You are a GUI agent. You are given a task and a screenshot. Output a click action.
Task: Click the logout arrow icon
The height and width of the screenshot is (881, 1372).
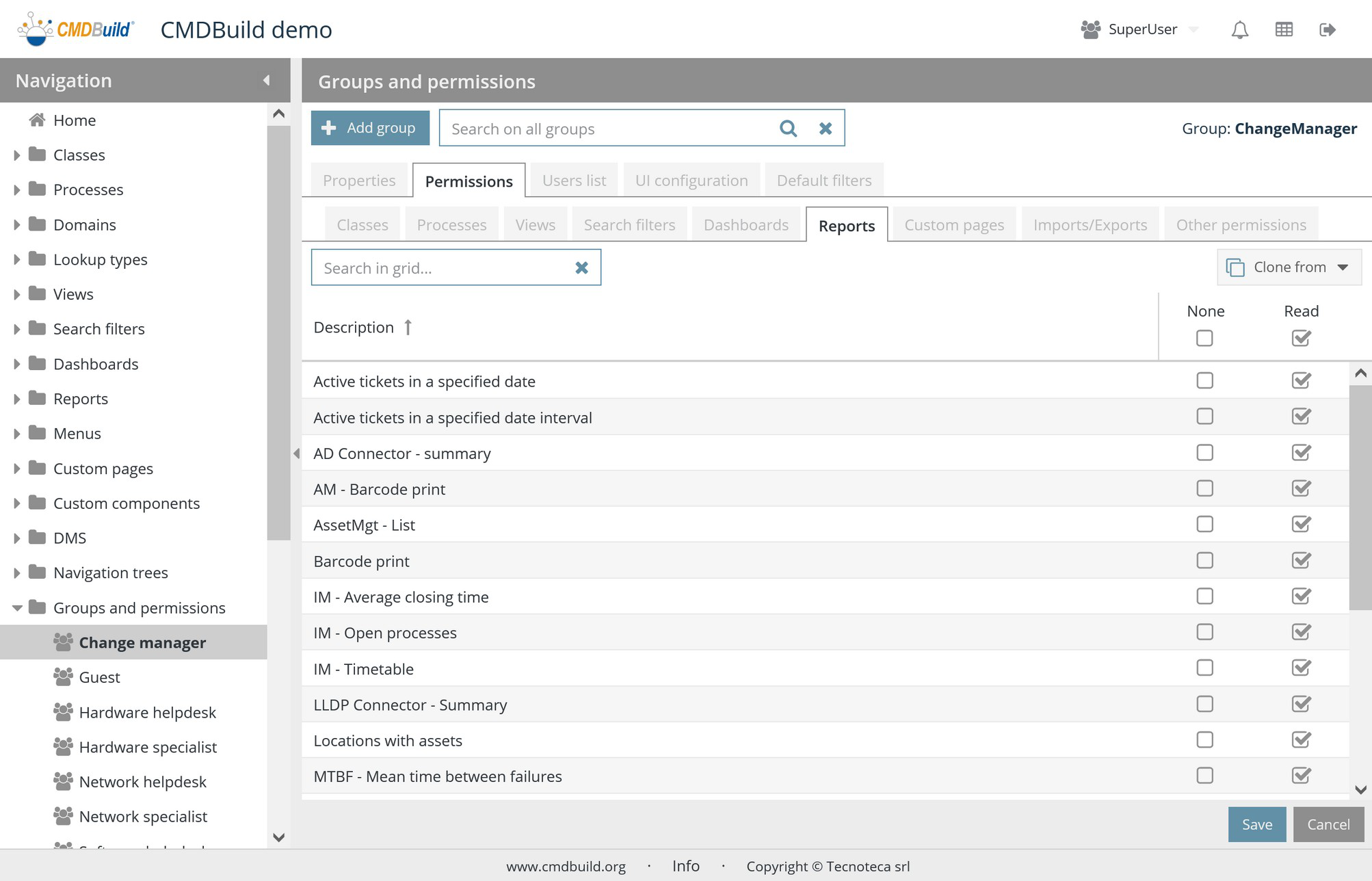tap(1327, 29)
